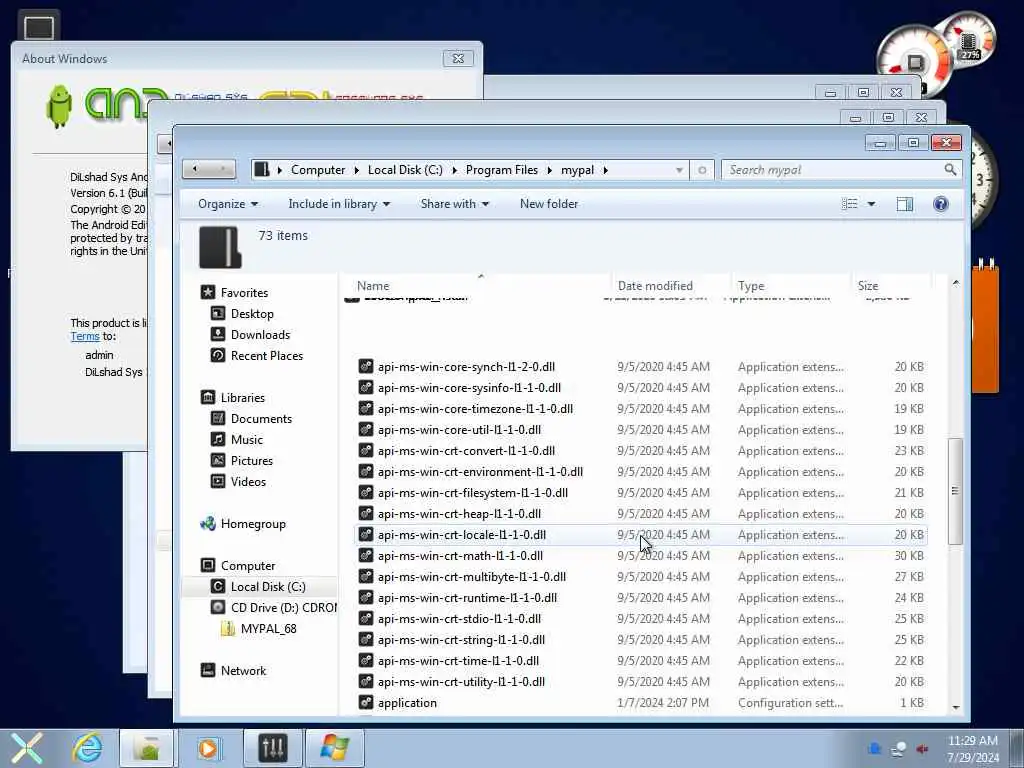Click Program Files in the breadcrumb
This screenshot has width=1024, height=768.
502,170
